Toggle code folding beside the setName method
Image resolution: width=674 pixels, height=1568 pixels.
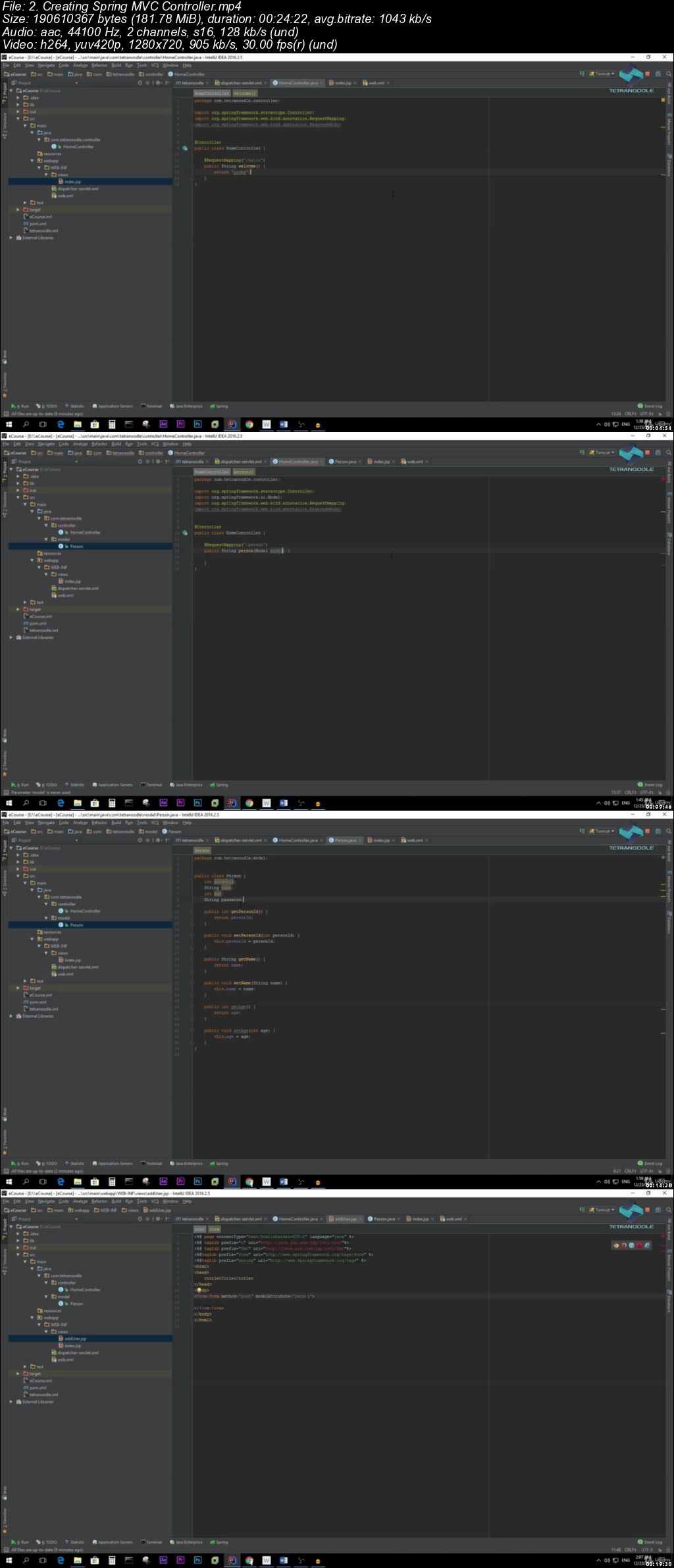tap(192, 983)
